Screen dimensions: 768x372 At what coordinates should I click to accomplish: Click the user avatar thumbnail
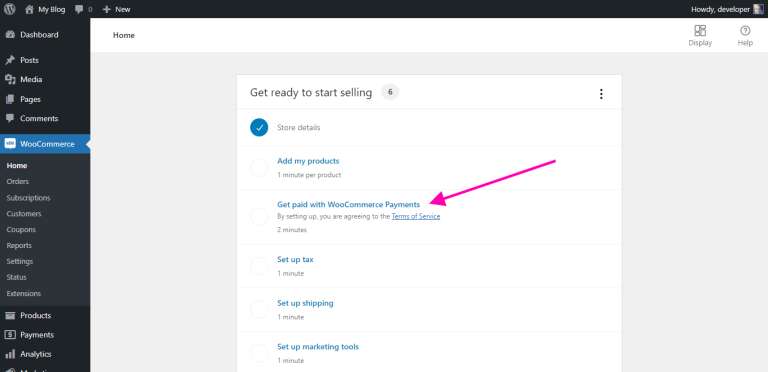[x=758, y=9]
